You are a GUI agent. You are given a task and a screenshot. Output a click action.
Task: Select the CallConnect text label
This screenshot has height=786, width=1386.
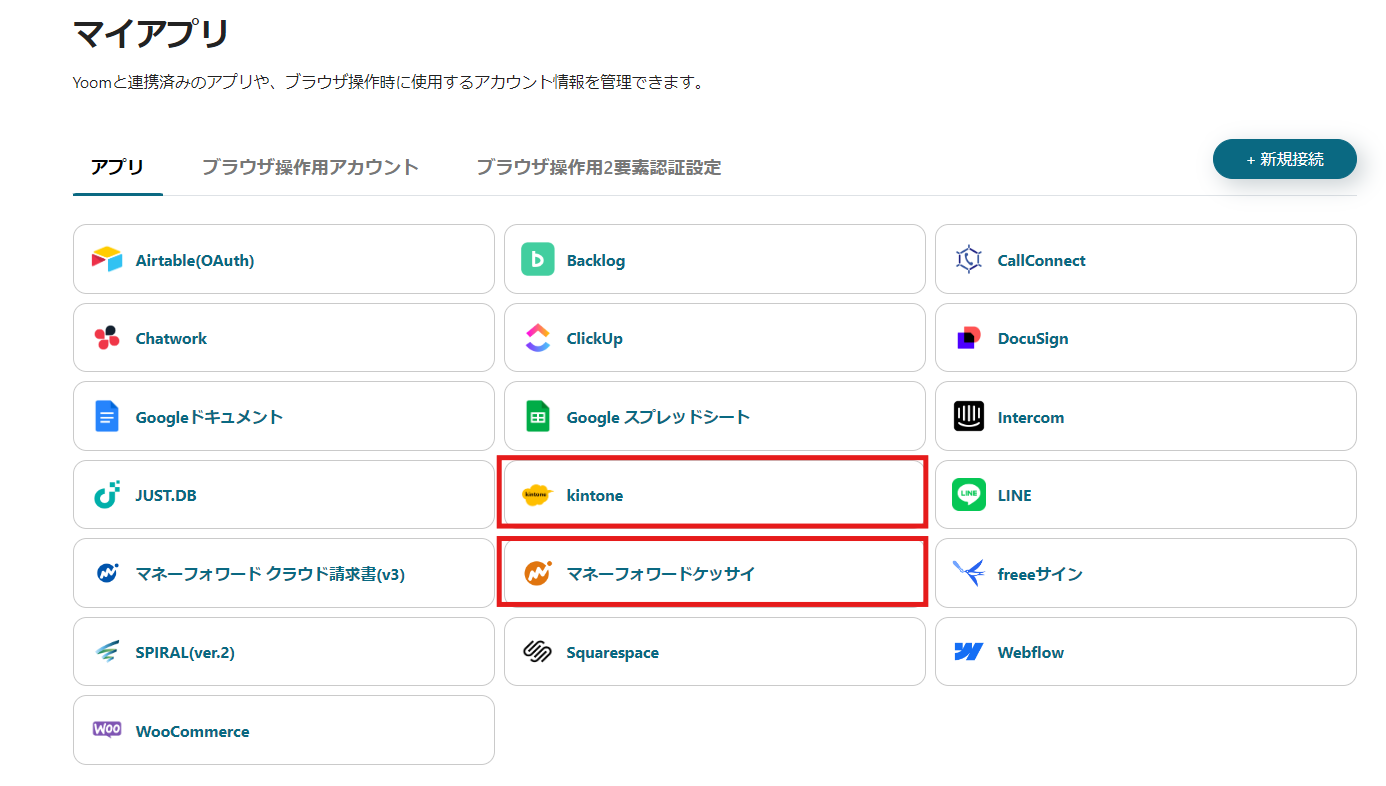pos(1041,261)
